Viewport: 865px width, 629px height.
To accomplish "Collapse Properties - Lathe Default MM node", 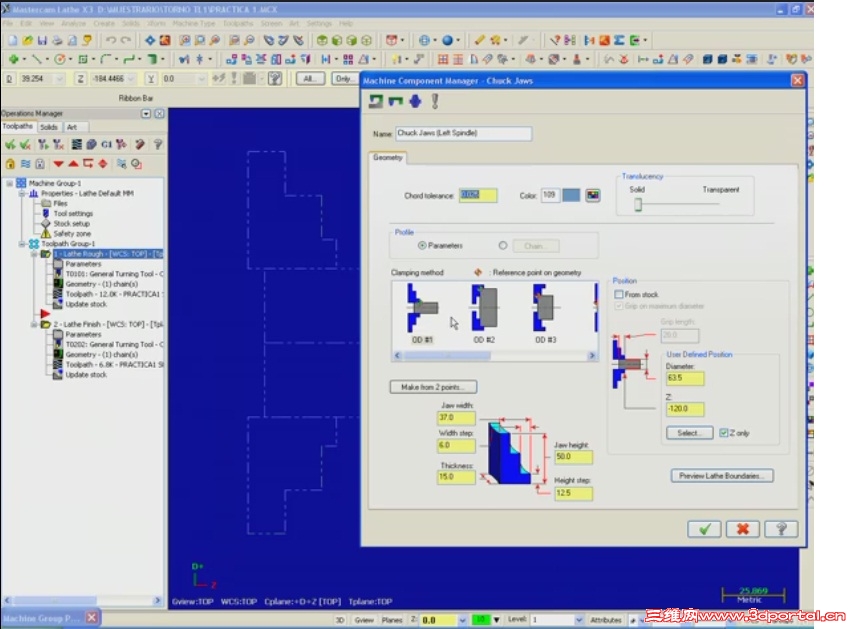I will click(x=22, y=194).
